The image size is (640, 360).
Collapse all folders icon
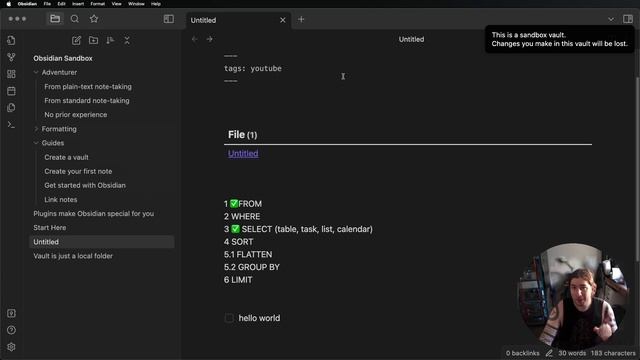click(x=127, y=40)
